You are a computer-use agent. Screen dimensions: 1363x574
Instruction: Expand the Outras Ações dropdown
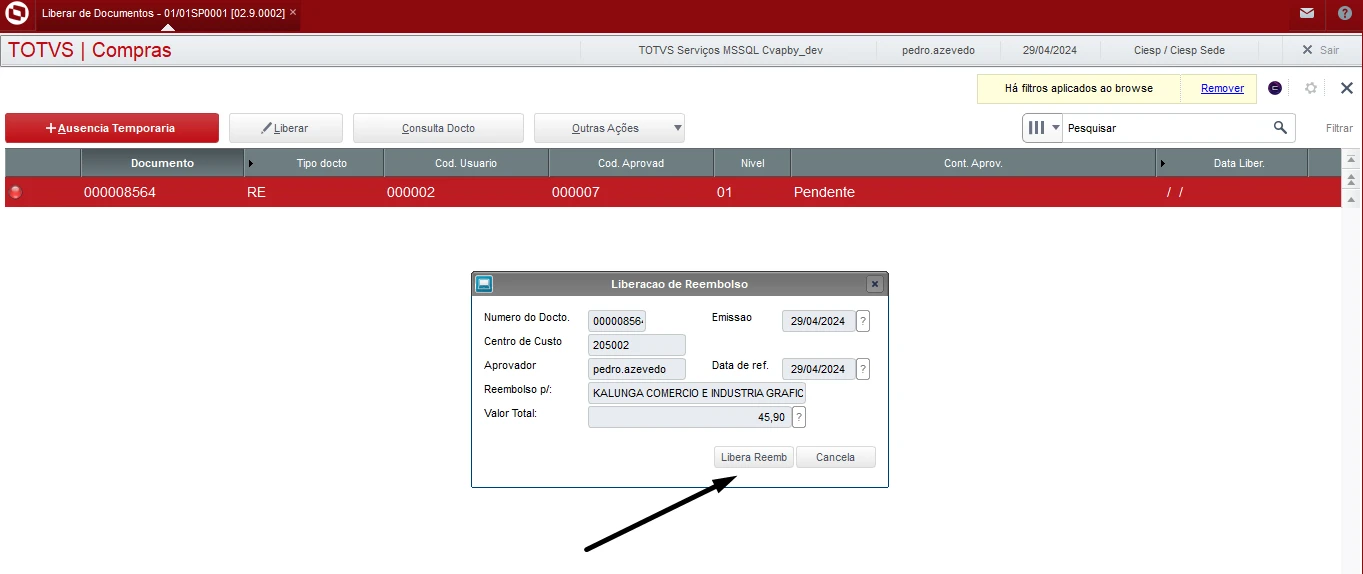pyautogui.click(x=678, y=128)
